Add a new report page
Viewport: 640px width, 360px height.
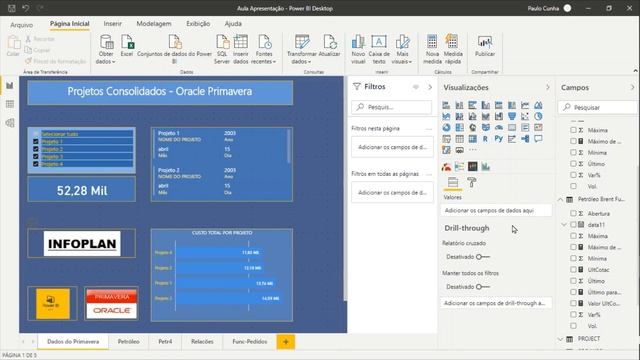pos(286,342)
